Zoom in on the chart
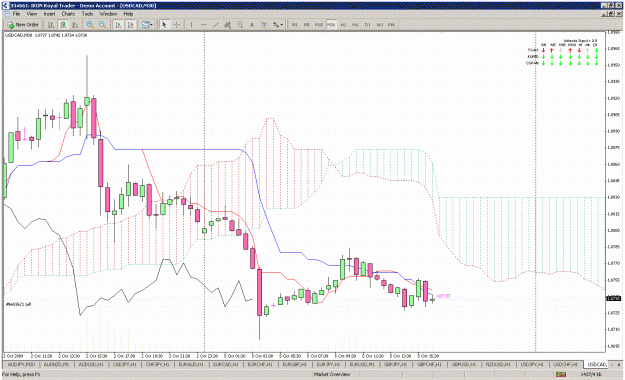 click(x=90, y=25)
